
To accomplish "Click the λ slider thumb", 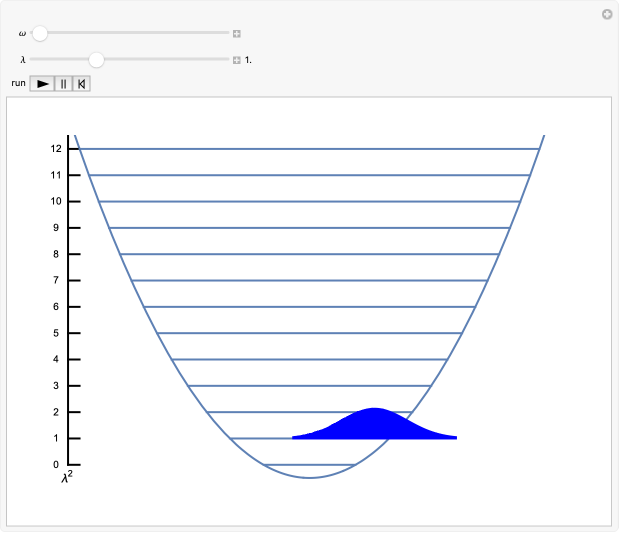I will pyautogui.click(x=96, y=60).
